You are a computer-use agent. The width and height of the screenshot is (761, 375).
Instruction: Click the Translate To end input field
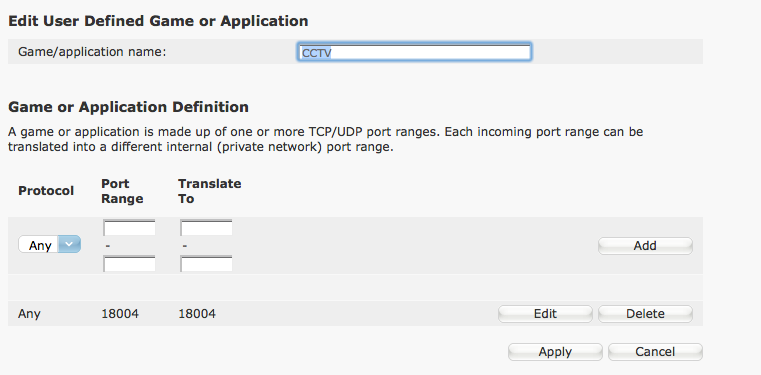[x=206, y=263]
